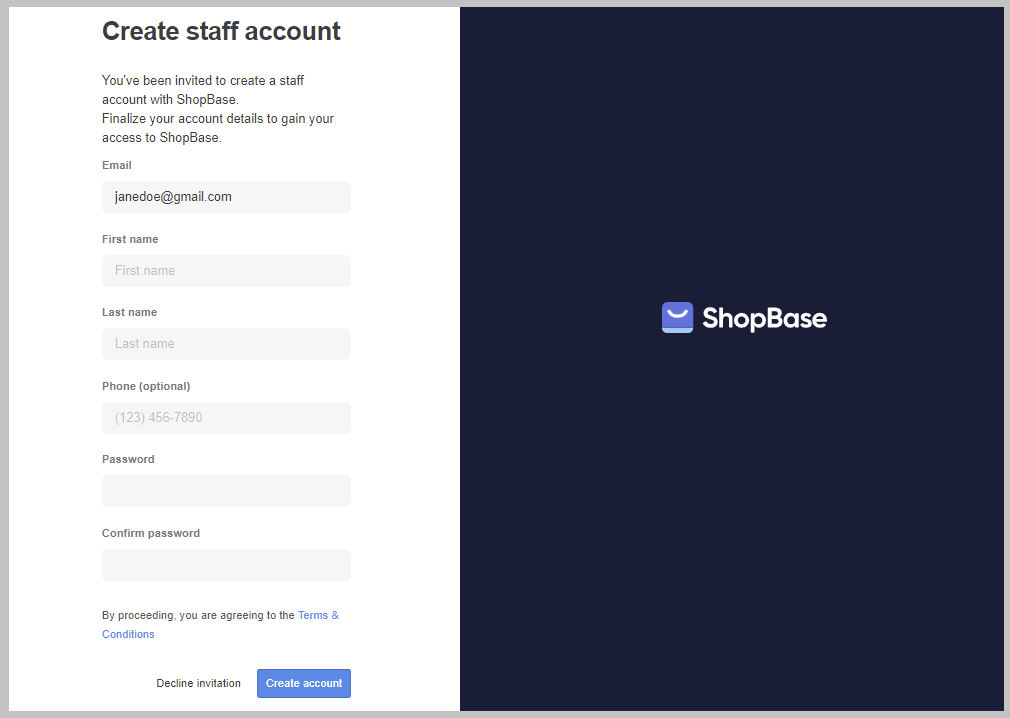The image size is (1010, 718).
Task: Click the 'Confirm password' label
Action: (151, 533)
